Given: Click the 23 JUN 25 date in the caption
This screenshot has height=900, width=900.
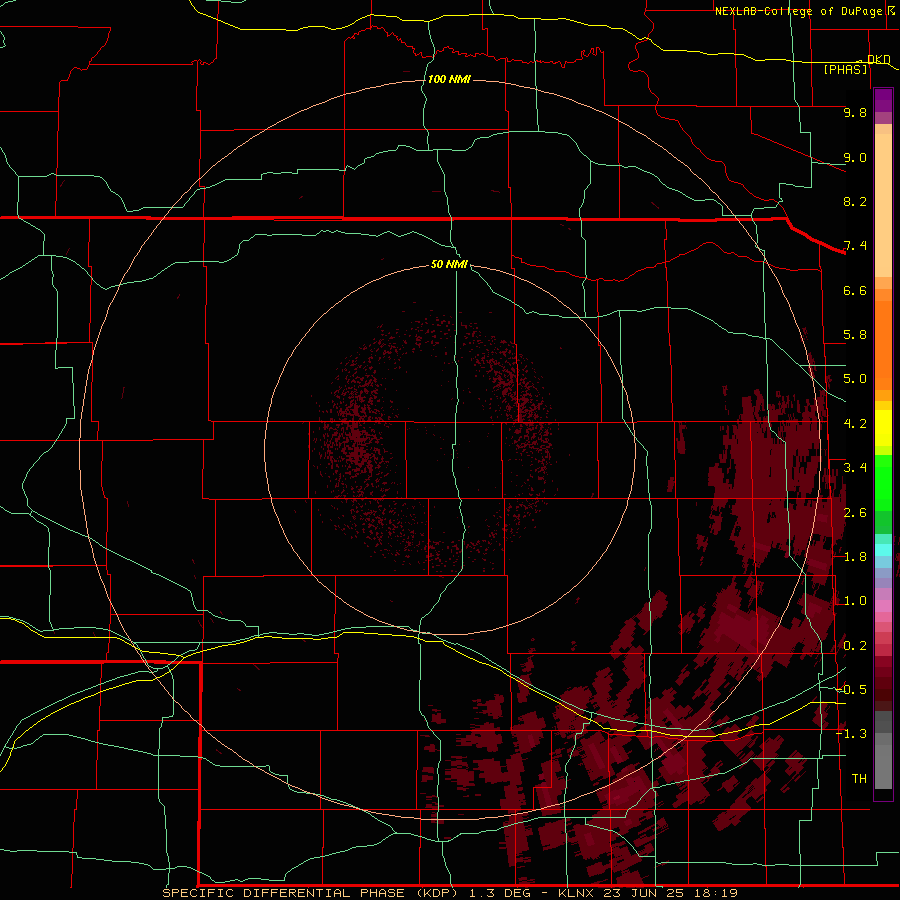Looking at the screenshot, I should (x=643, y=893).
